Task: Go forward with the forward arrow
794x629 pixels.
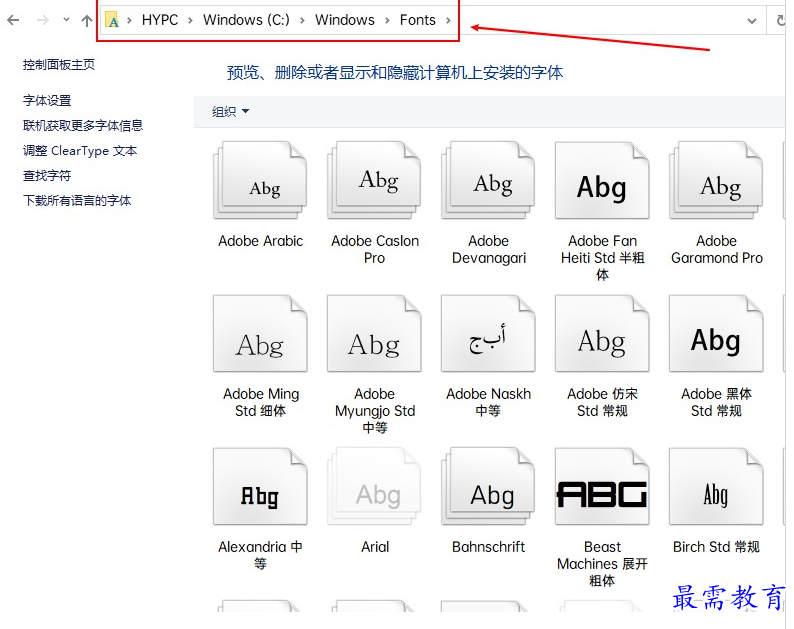Action: point(43,20)
